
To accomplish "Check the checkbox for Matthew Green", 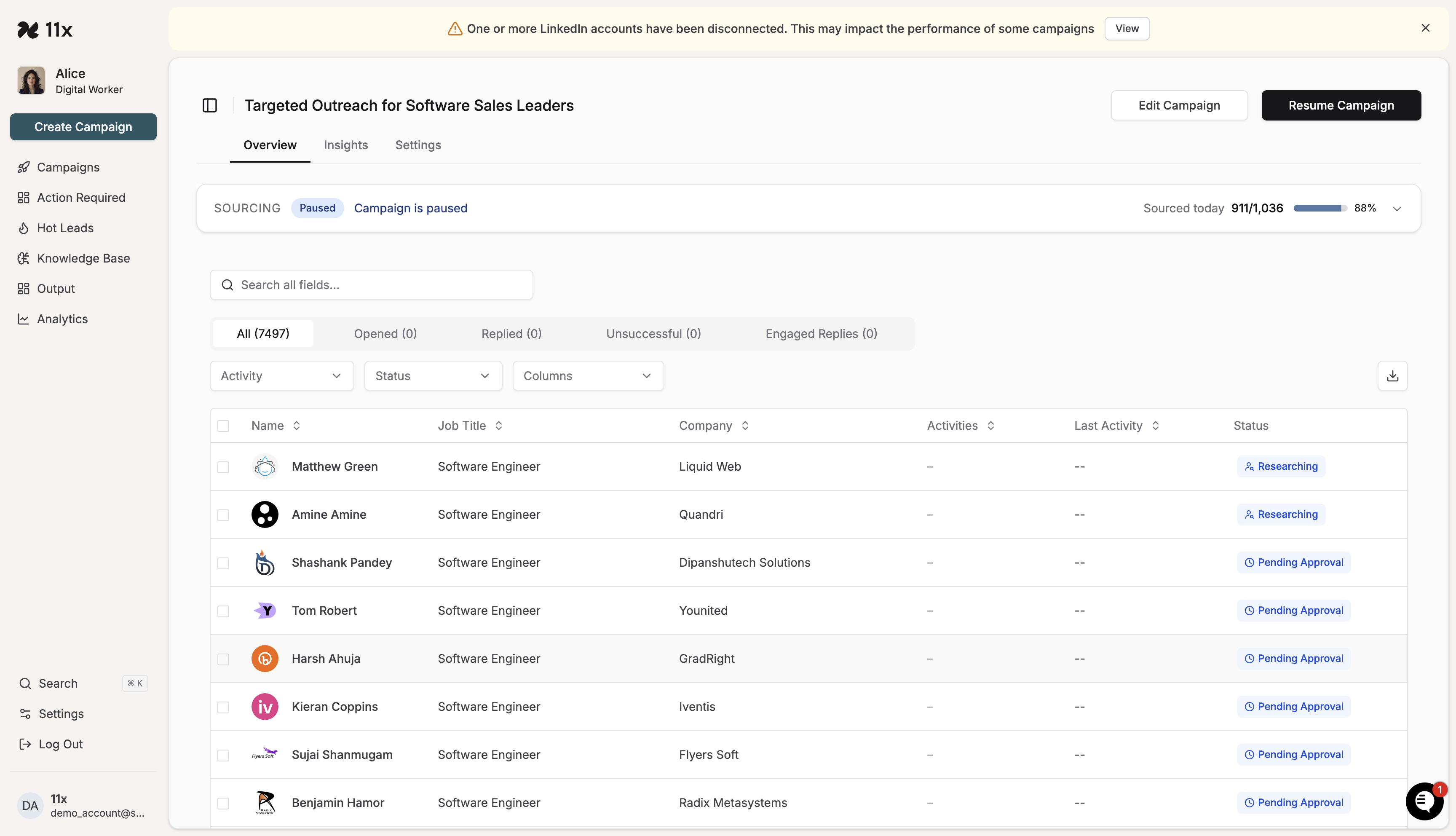I will (x=223, y=467).
